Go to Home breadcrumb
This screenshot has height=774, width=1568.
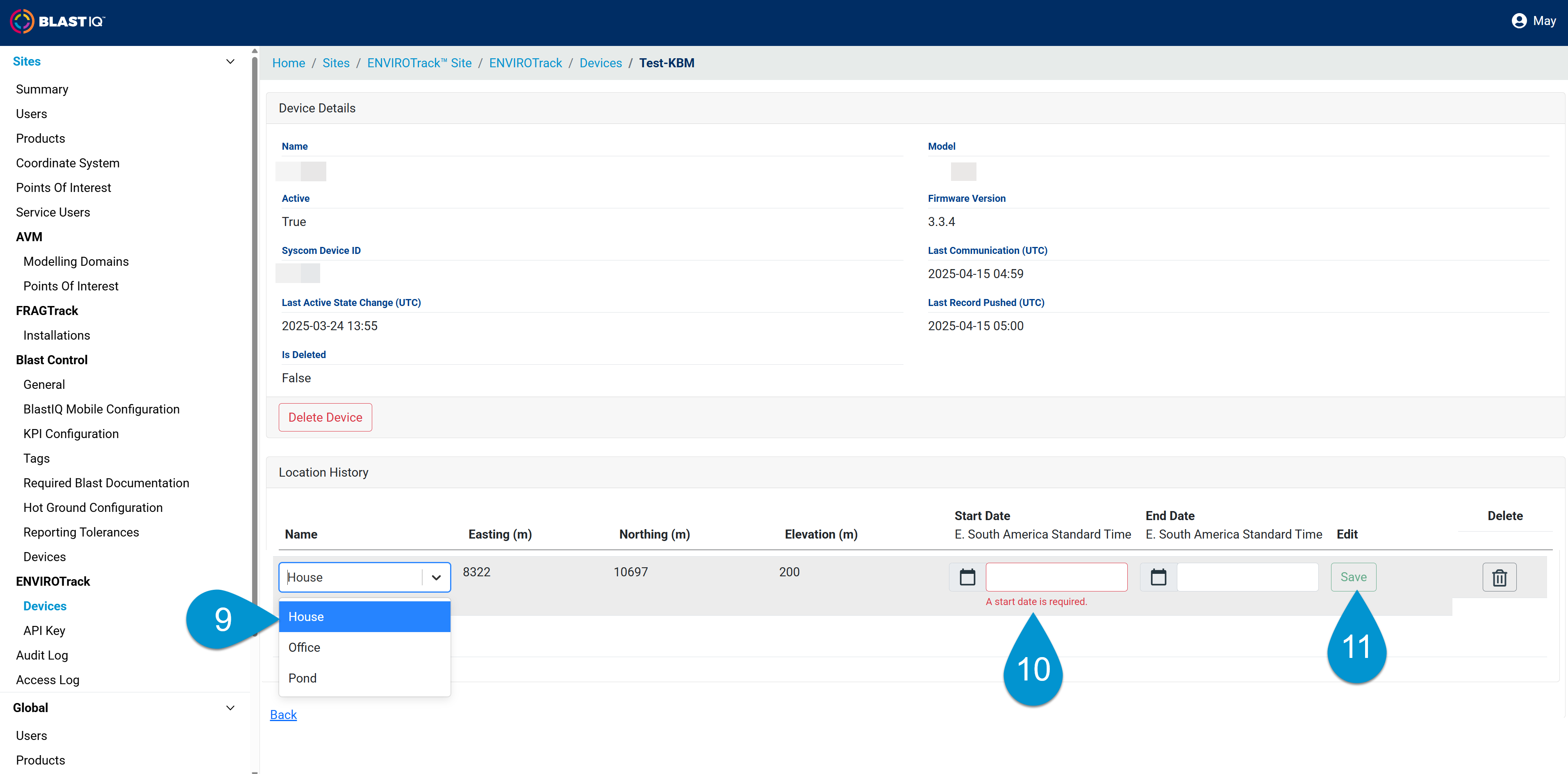click(x=289, y=63)
